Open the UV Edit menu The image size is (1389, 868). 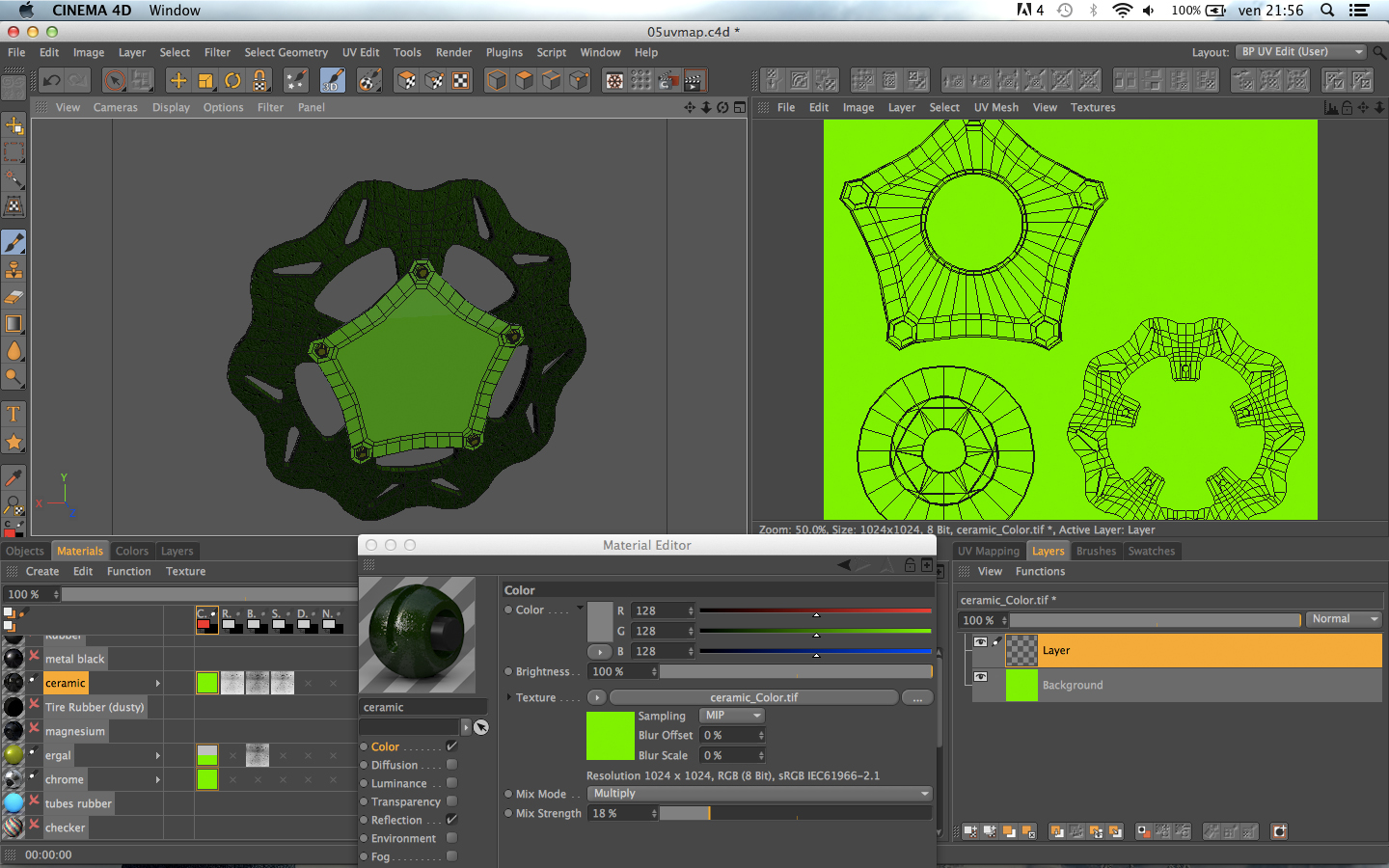pyautogui.click(x=360, y=53)
